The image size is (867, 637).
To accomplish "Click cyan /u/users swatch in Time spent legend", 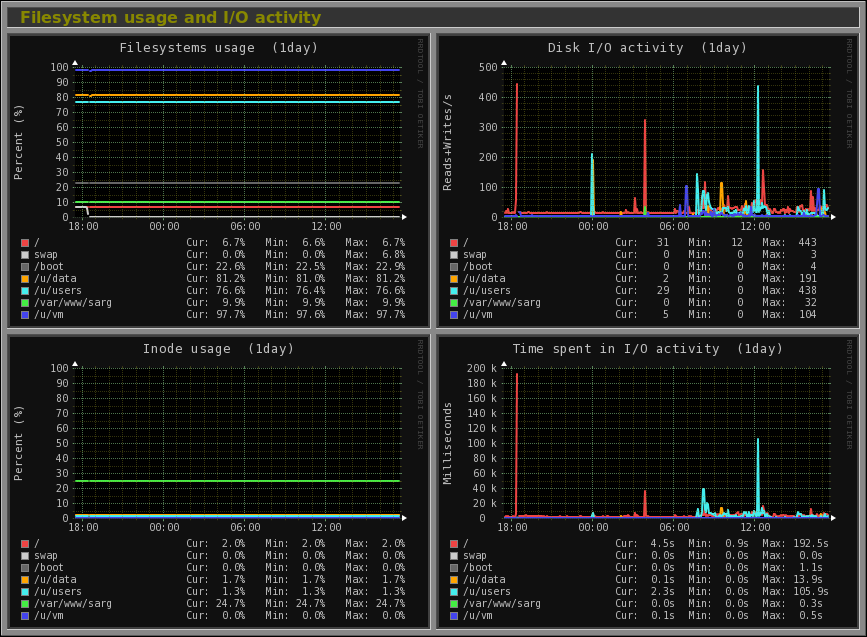I will click(x=454, y=592).
